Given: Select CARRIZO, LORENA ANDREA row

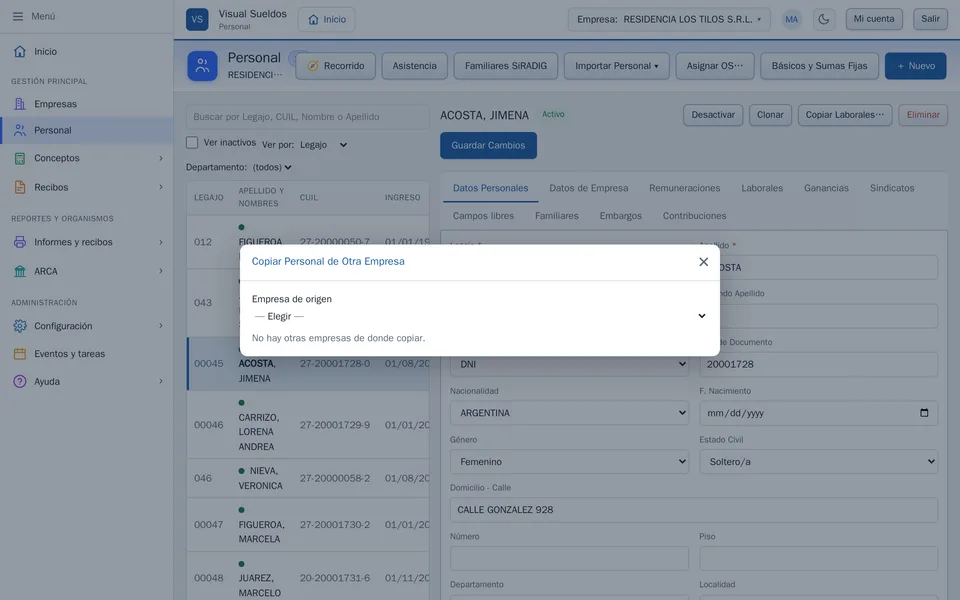Looking at the screenshot, I should 308,425.
